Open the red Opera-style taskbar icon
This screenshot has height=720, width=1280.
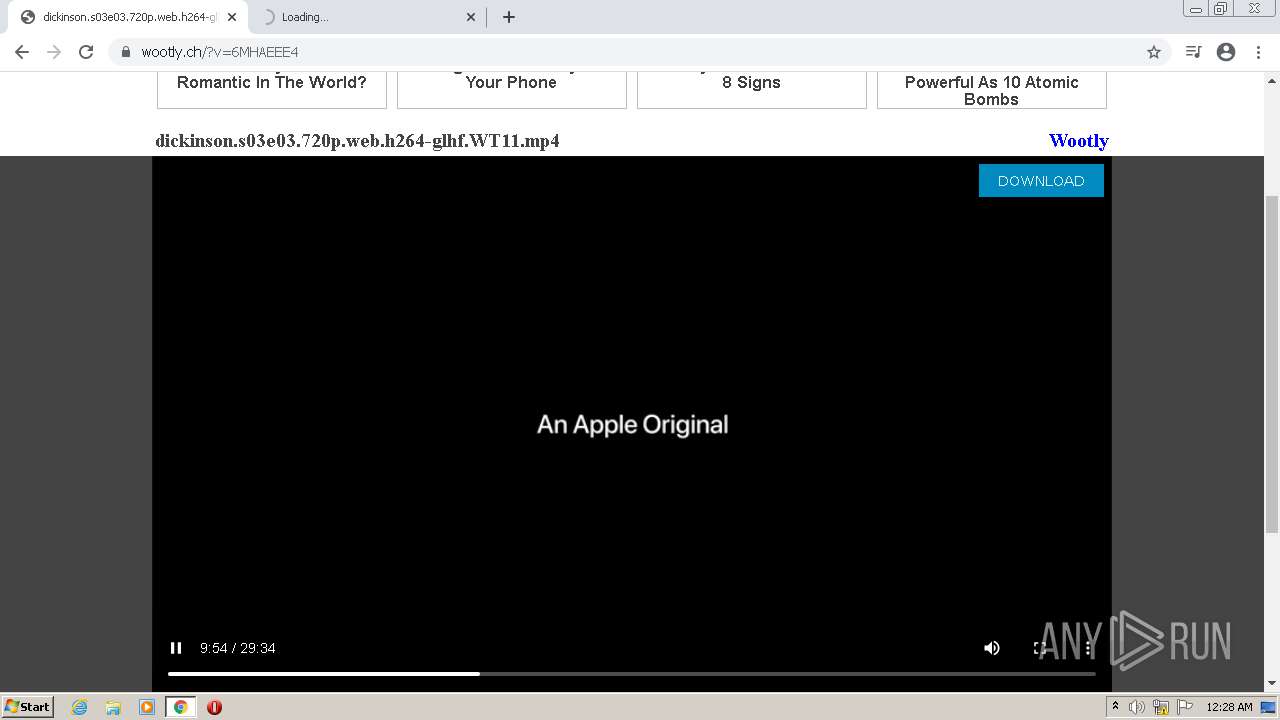click(214, 707)
